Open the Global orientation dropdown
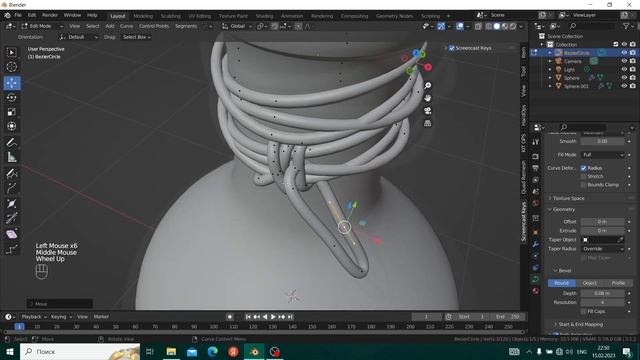The image size is (640, 360). [x=236, y=26]
